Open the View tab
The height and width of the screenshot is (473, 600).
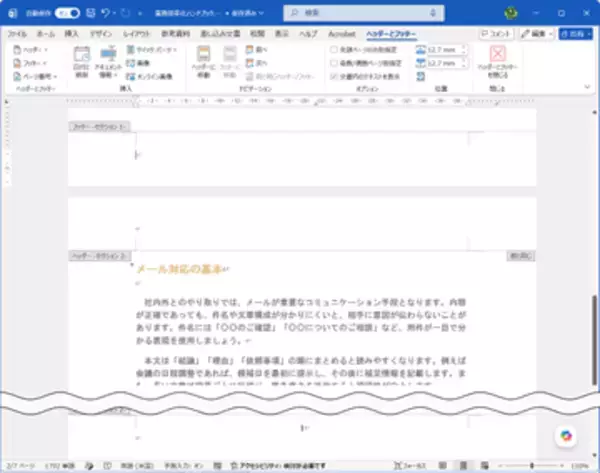pos(282,34)
